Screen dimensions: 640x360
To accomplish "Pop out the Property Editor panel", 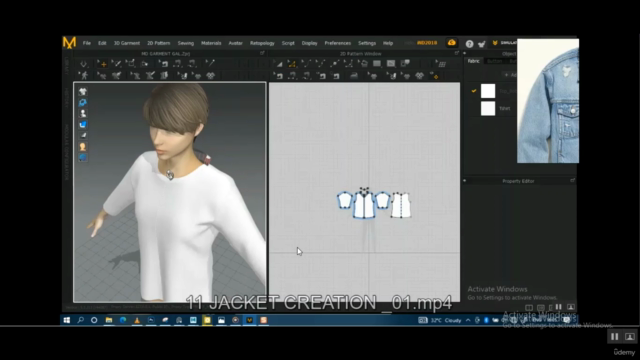I will [x=572, y=180].
